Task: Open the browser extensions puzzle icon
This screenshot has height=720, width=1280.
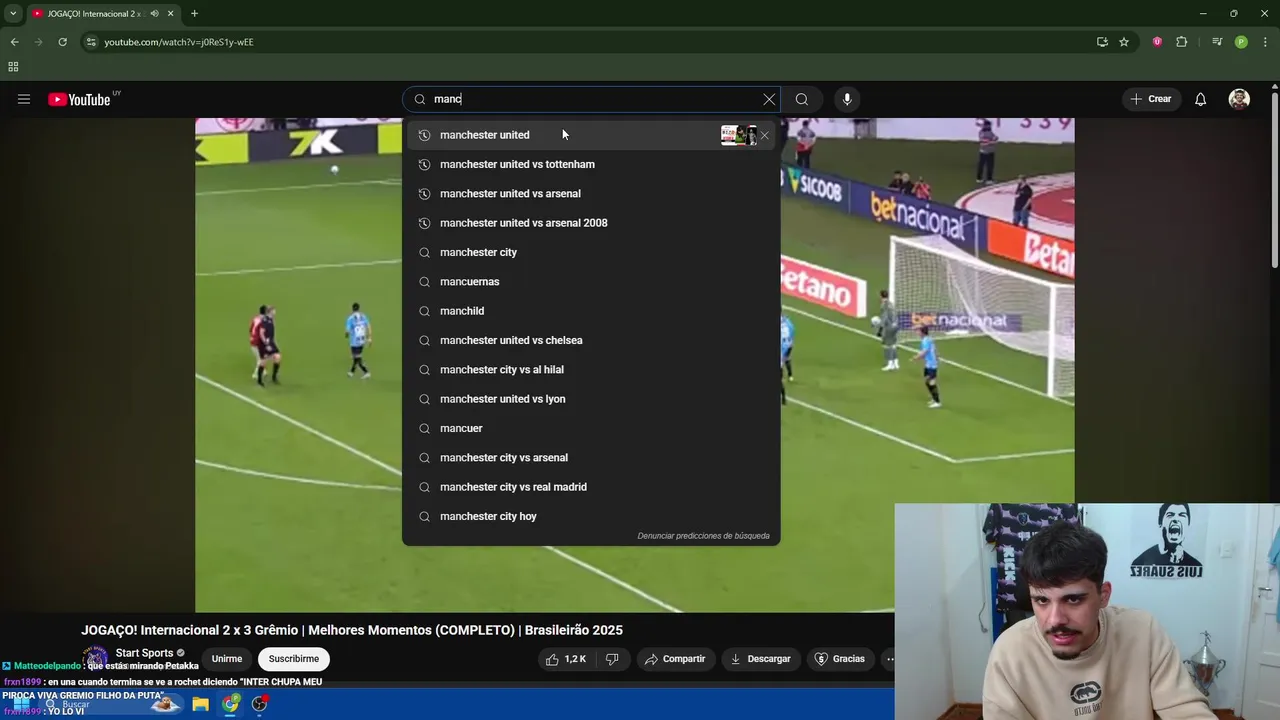Action: pyautogui.click(x=1182, y=42)
